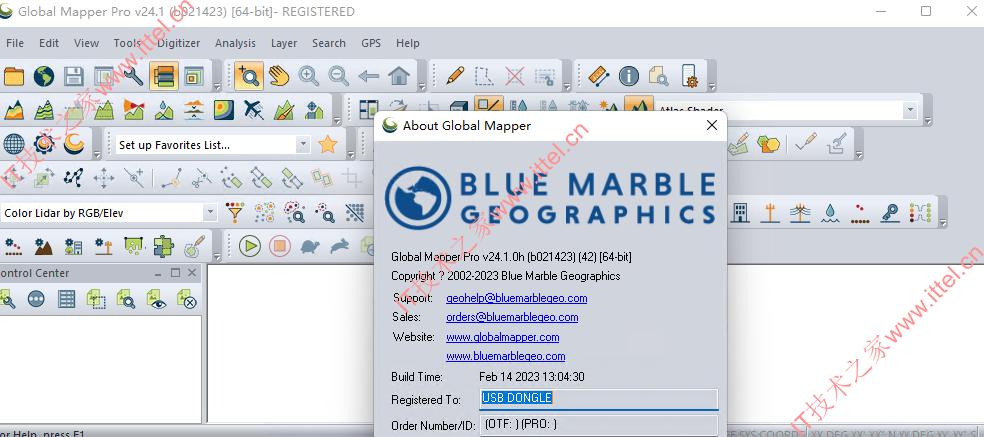Click the airplane flight path icon
The width and height of the screenshot is (984, 437).
(x=254, y=111)
